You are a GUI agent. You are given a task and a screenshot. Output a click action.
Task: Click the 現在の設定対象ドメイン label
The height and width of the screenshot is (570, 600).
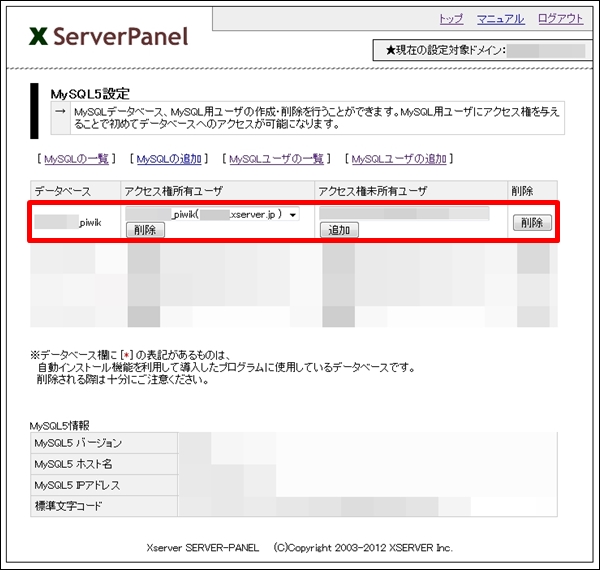tap(446, 50)
